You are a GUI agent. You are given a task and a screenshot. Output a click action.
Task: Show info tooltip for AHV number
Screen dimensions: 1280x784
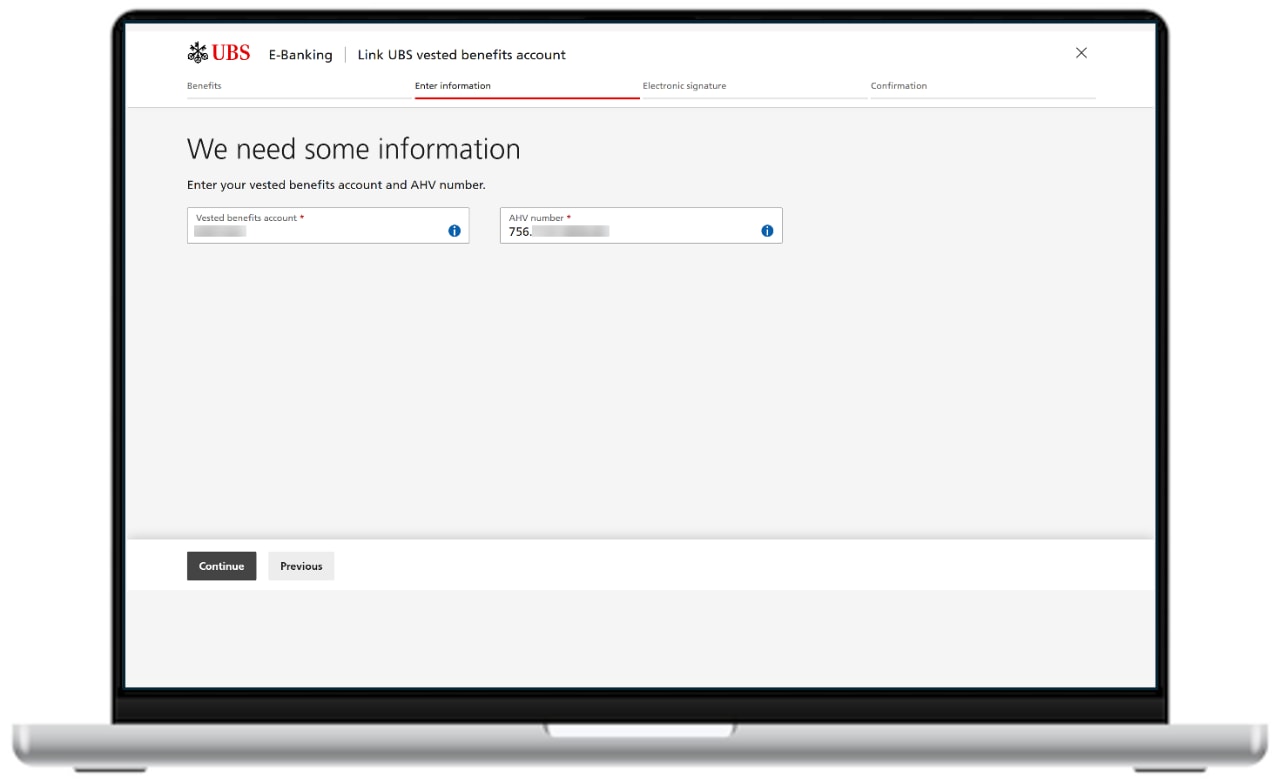coord(767,231)
